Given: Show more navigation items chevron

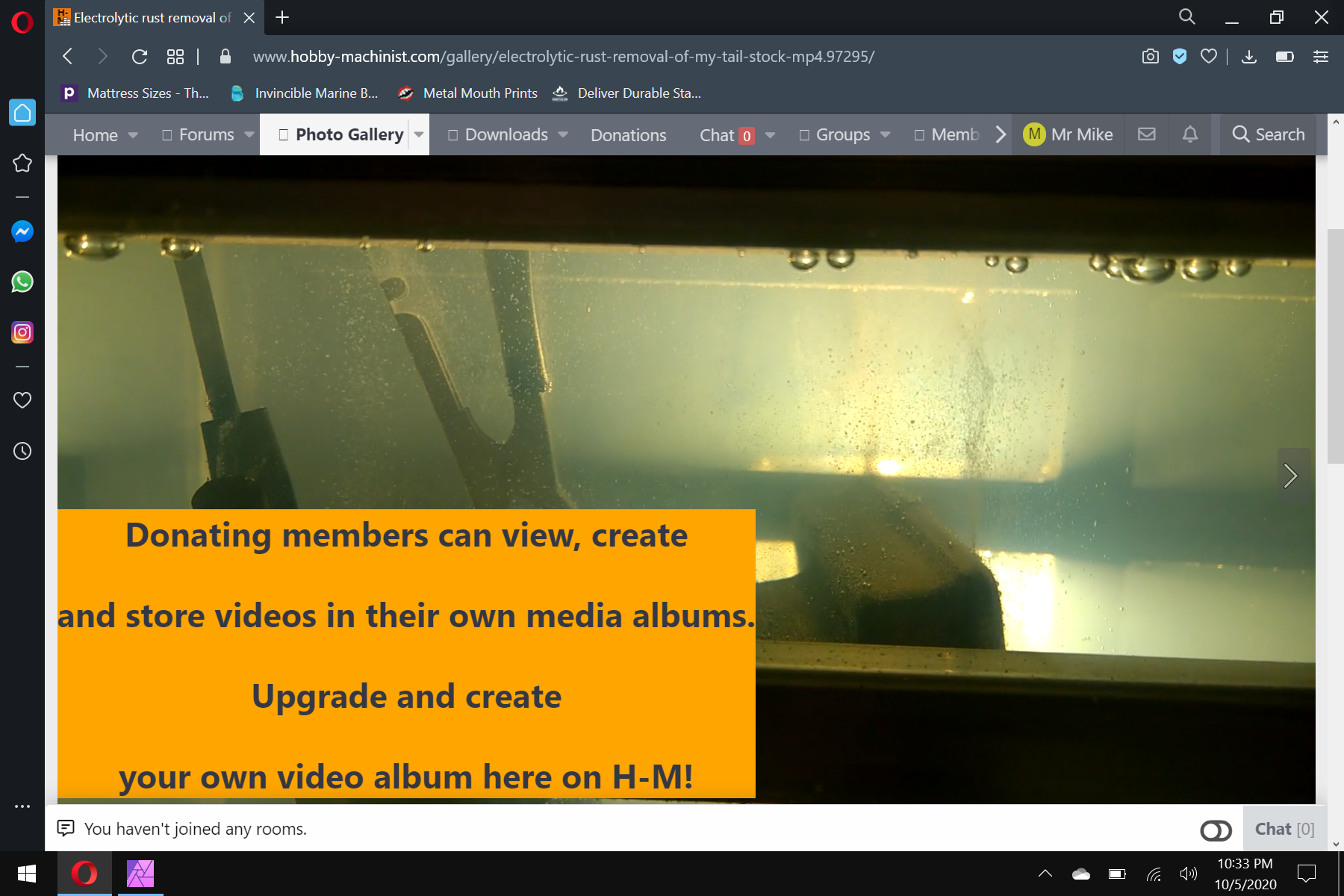Looking at the screenshot, I should click(x=1001, y=134).
